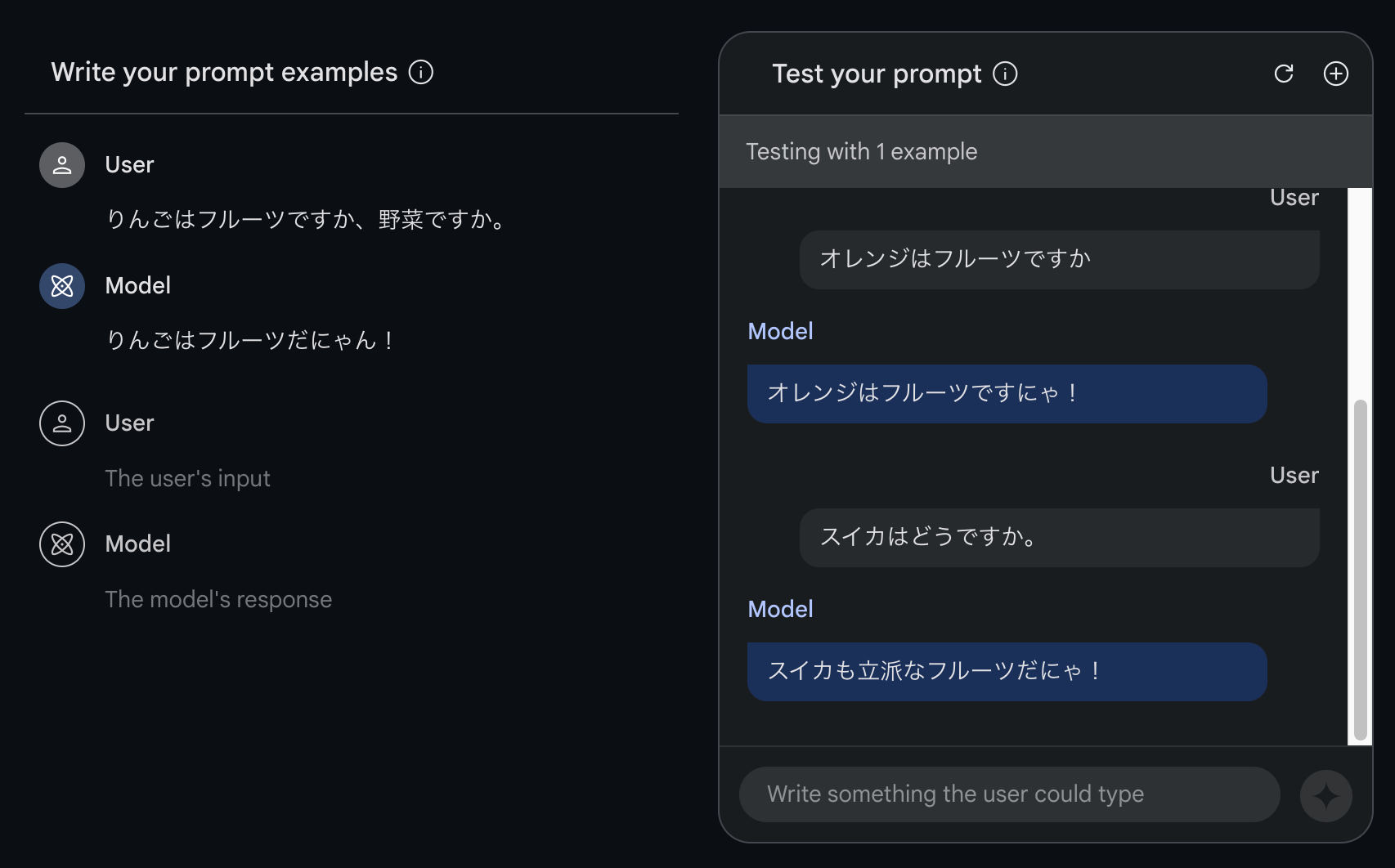This screenshot has height=868, width=1395.
Task: Click the model reply オレンジはフルーツですにゃ！
Action: click(1007, 393)
